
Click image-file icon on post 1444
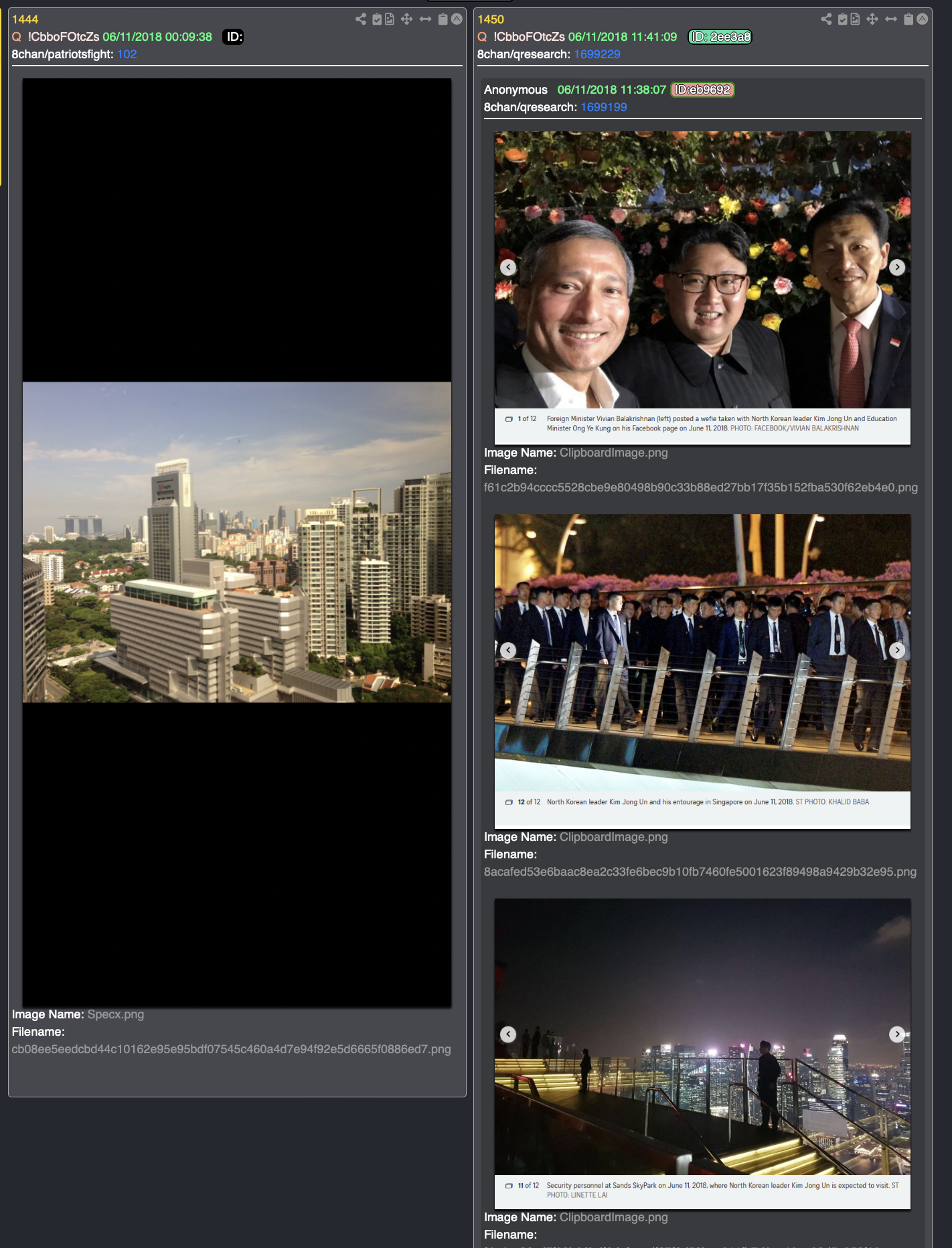390,19
